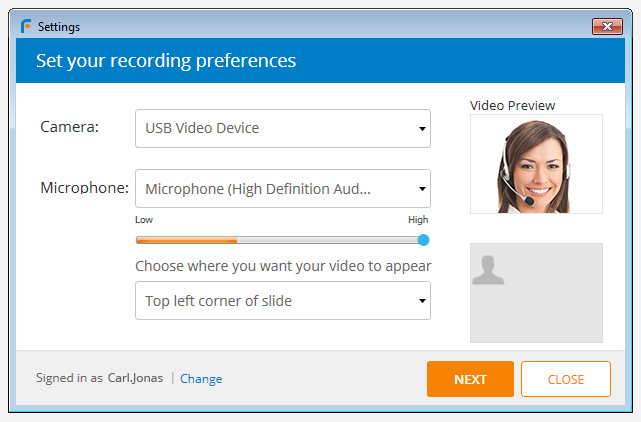Click the Low label above the slider

(x=144, y=219)
